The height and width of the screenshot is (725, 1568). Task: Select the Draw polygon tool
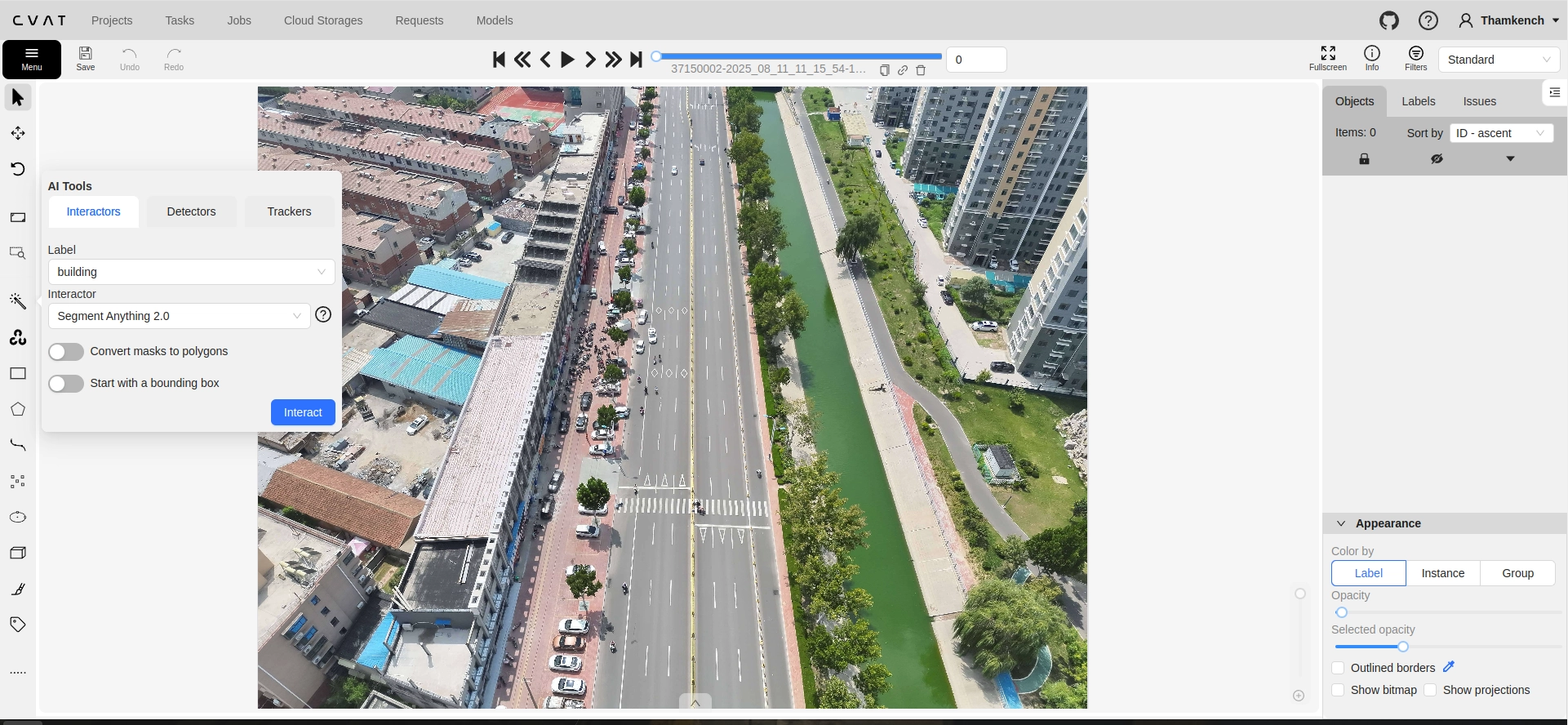[x=18, y=409]
